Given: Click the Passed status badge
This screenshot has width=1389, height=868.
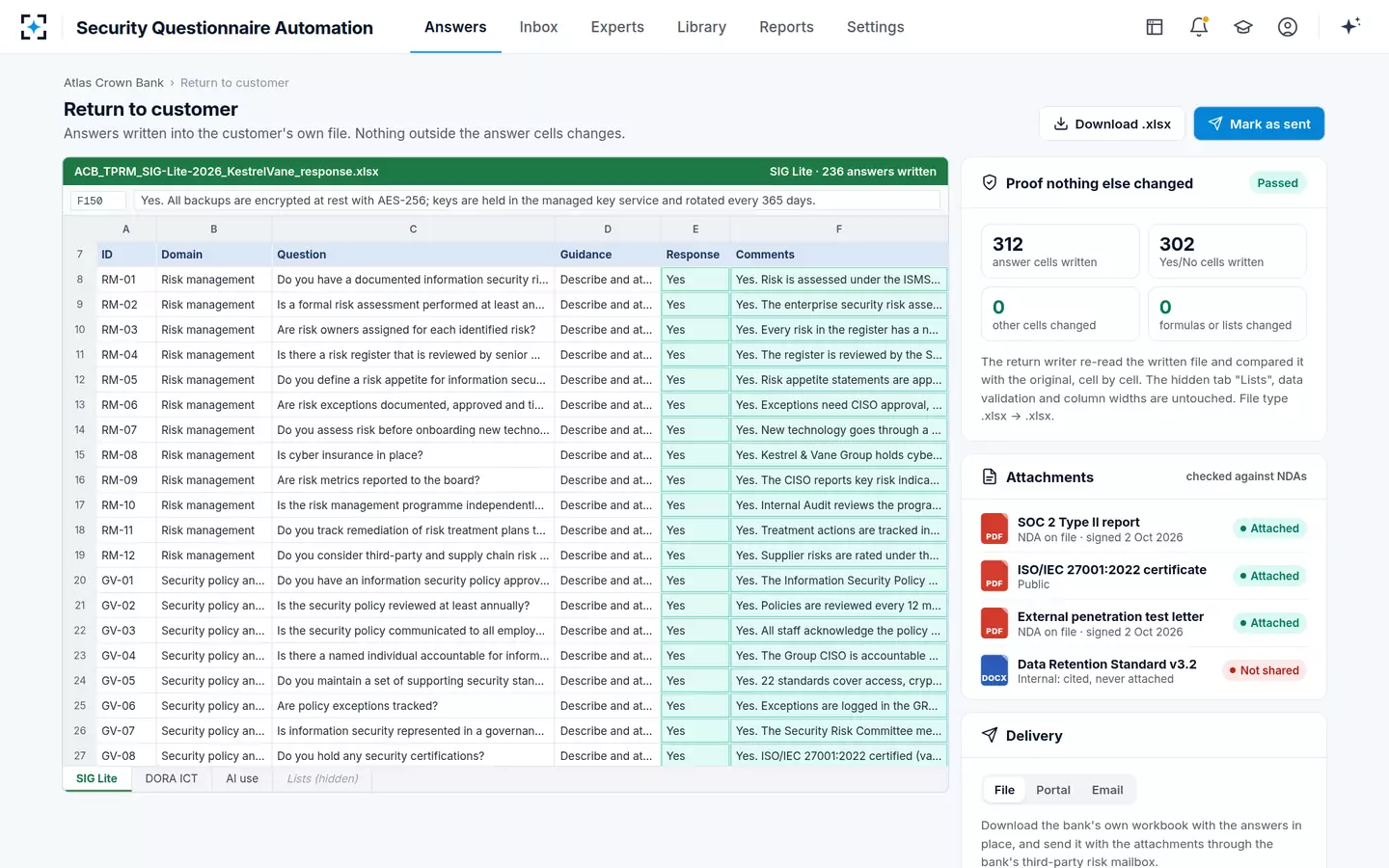Looking at the screenshot, I should pyautogui.click(x=1277, y=183).
